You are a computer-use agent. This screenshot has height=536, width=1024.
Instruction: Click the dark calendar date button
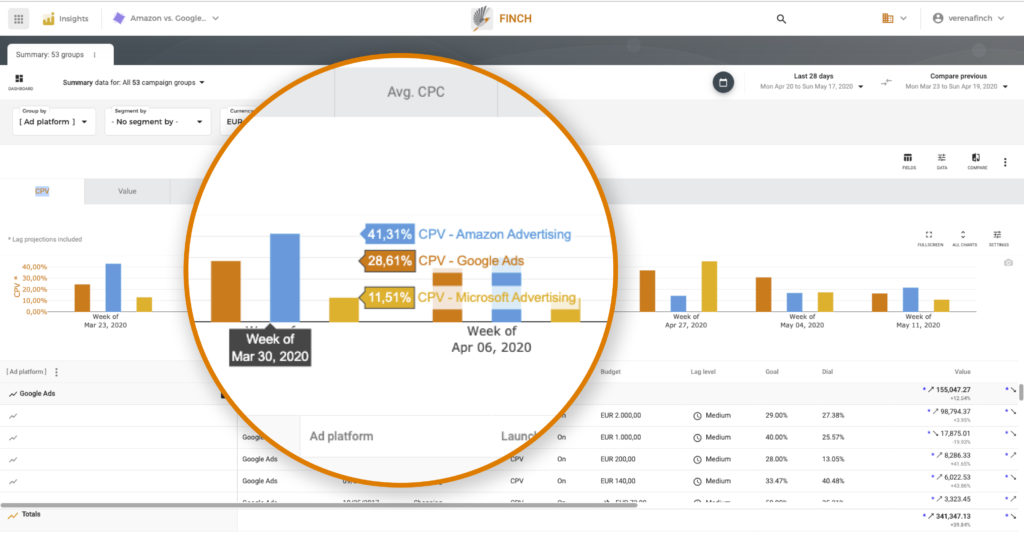(723, 82)
